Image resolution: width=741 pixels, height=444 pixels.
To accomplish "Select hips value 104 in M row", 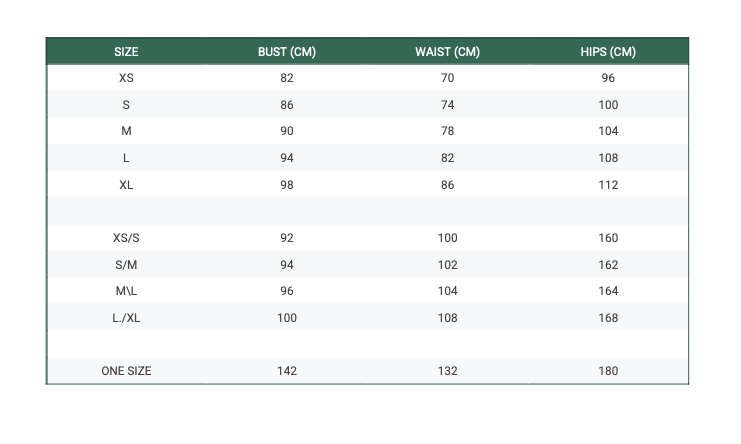I will (x=608, y=131).
